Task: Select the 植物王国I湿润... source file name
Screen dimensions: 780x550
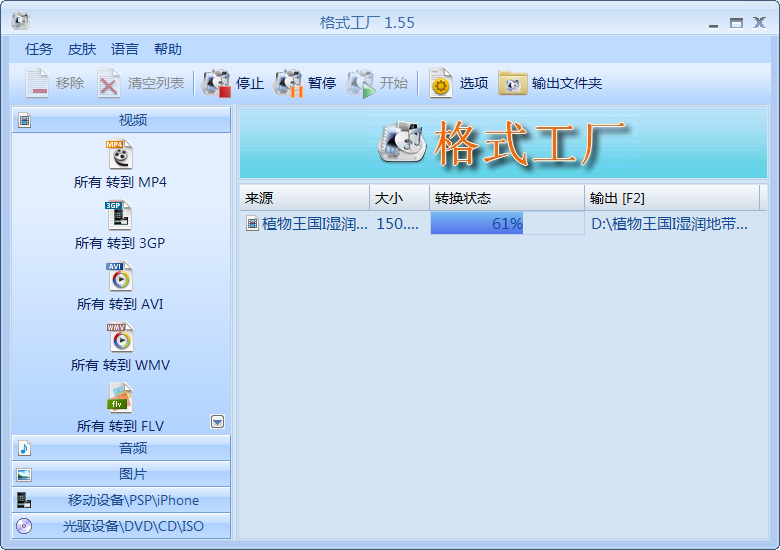Action: click(x=314, y=224)
